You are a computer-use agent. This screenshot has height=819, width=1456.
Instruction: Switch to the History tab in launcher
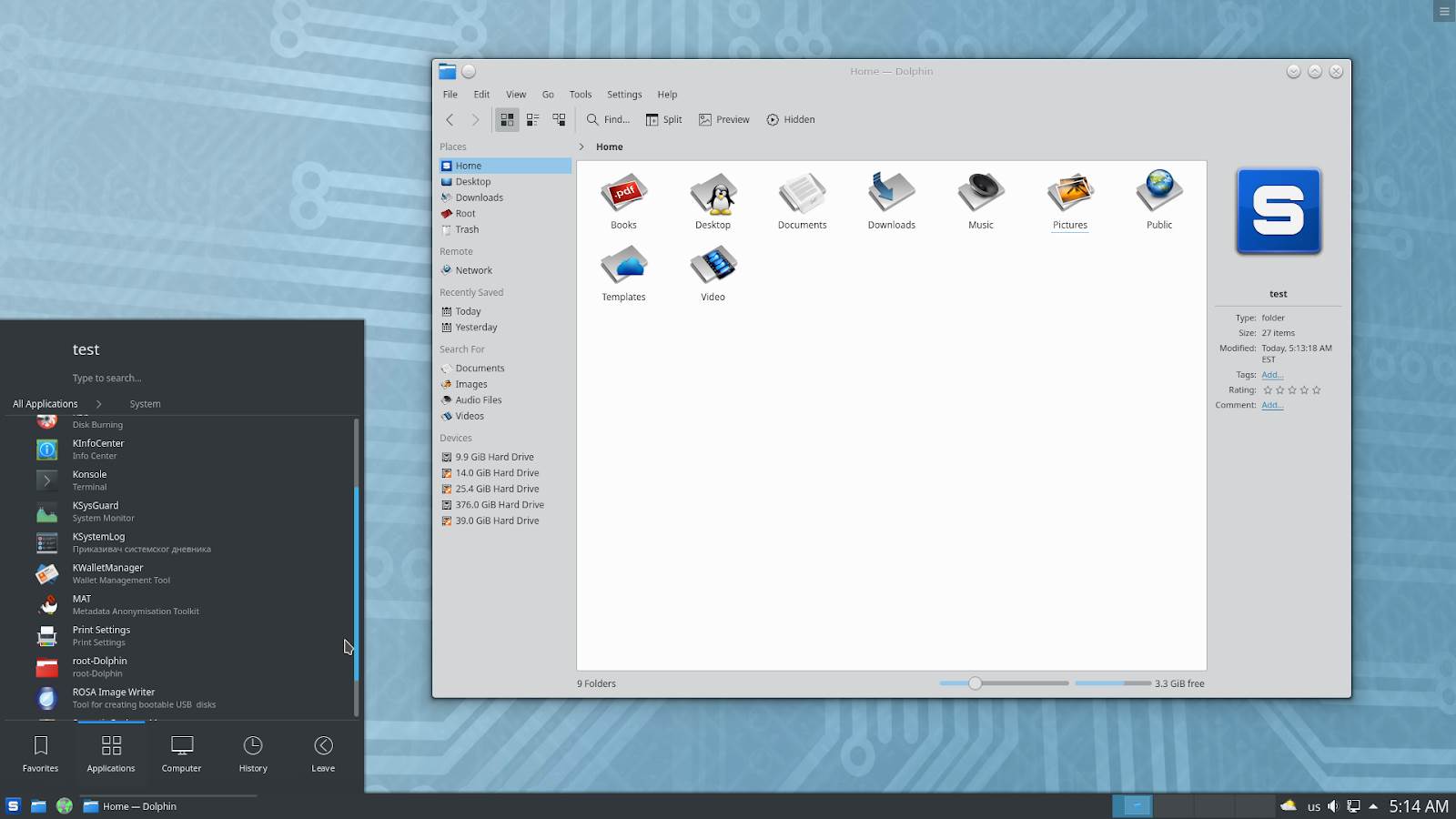tap(252, 753)
